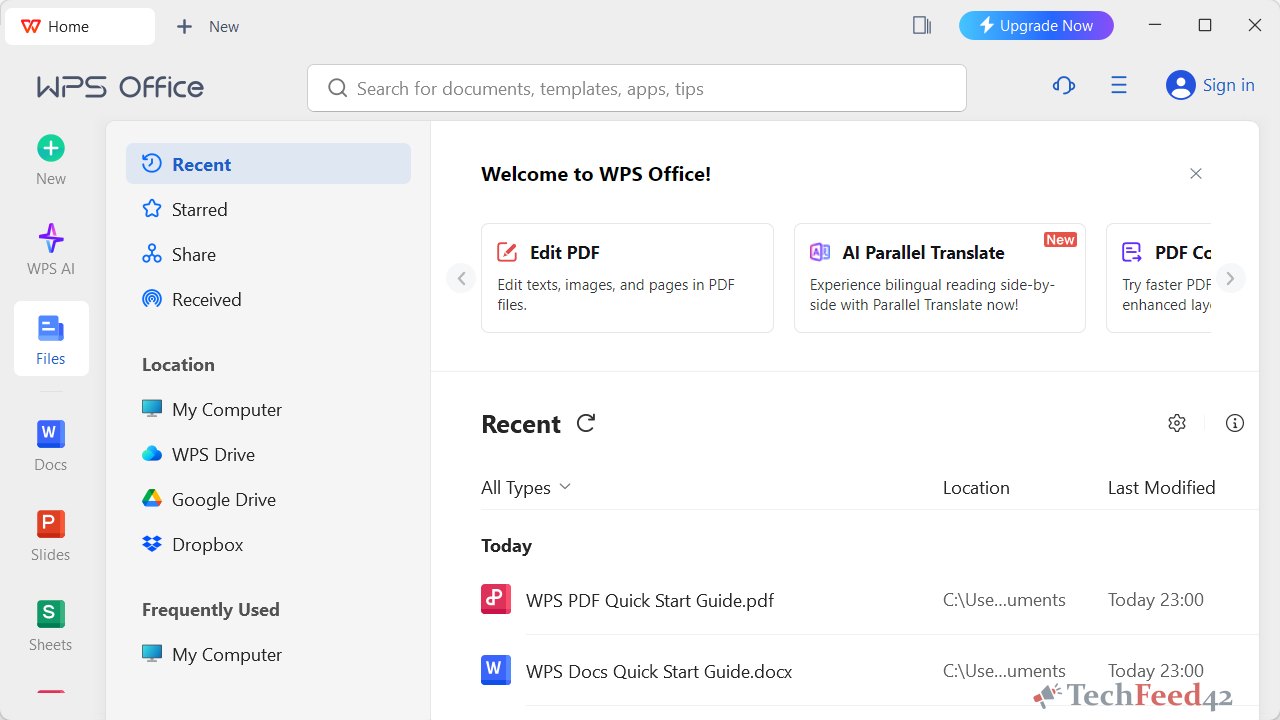
Task: Click the green New plus icon in sidebar
Action: tap(51, 148)
